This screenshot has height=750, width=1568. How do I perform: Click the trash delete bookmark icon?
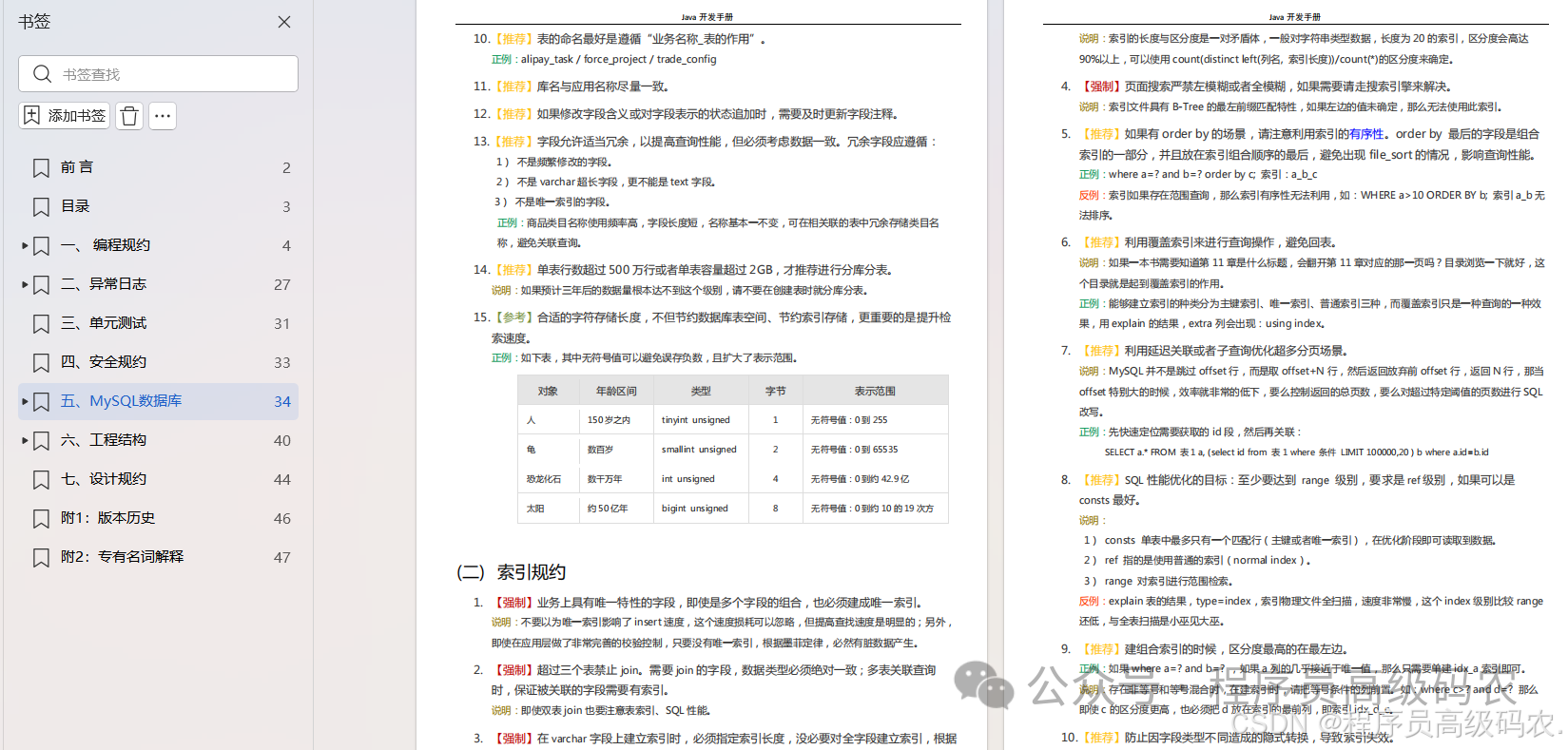[x=129, y=116]
